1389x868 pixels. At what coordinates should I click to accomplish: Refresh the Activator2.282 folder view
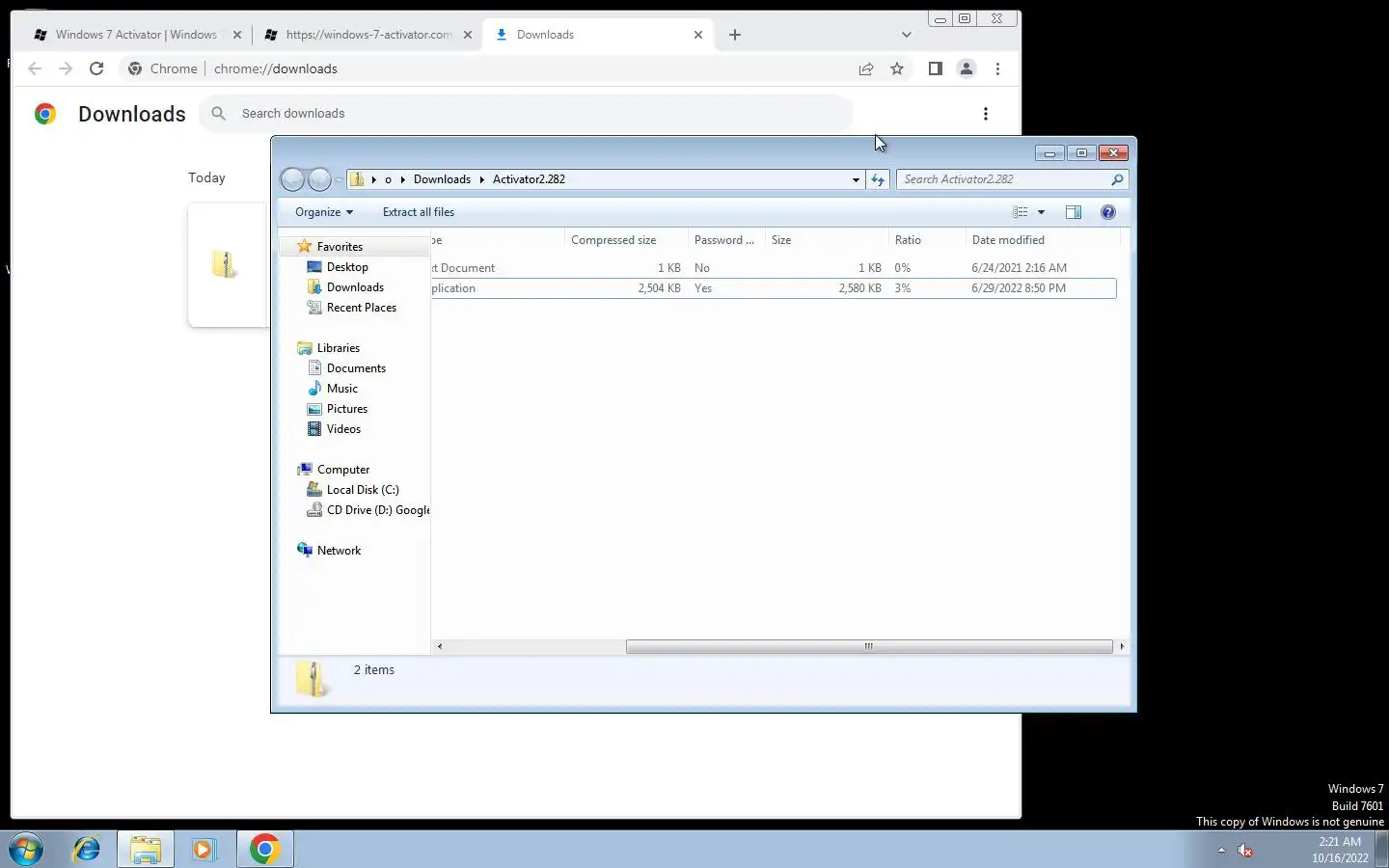878,179
